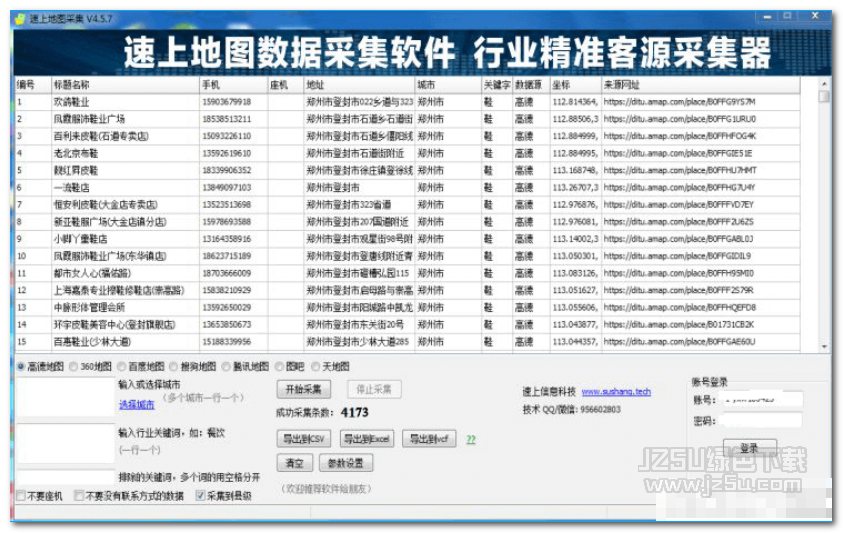Focus the industry keyword text box

[66, 444]
